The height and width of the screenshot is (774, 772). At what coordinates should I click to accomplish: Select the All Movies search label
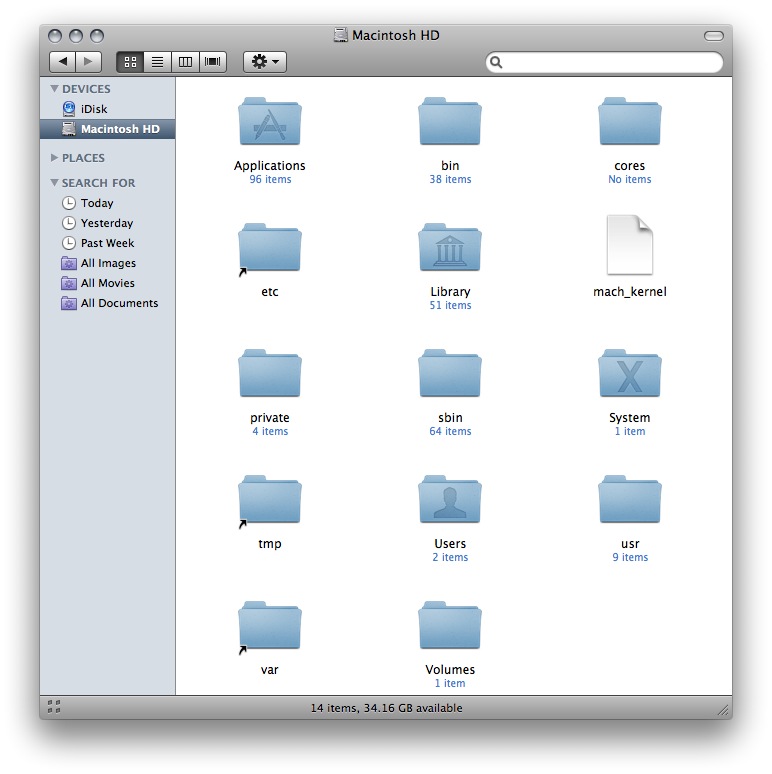click(x=108, y=283)
